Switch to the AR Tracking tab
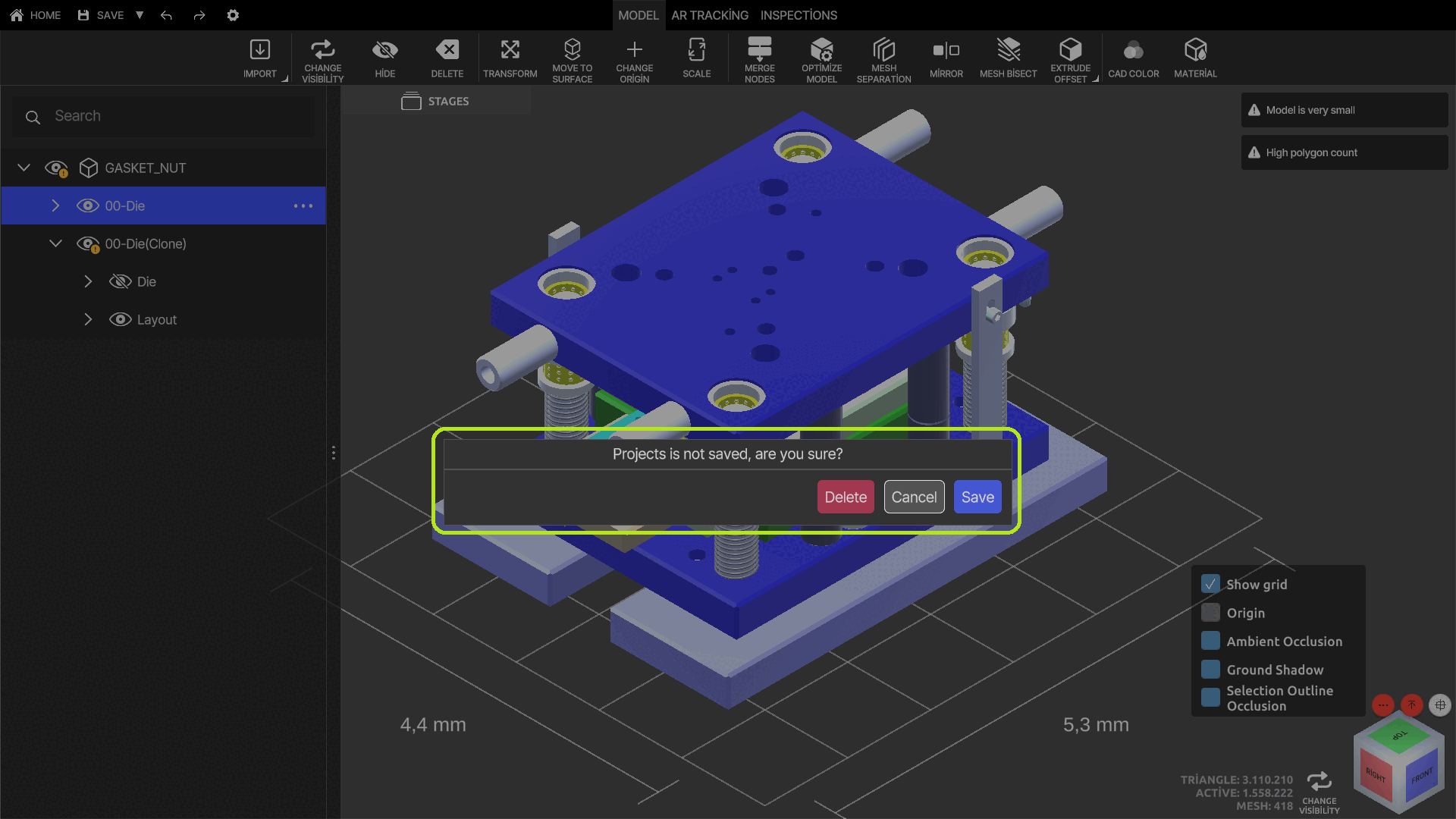 pos(710,15)
